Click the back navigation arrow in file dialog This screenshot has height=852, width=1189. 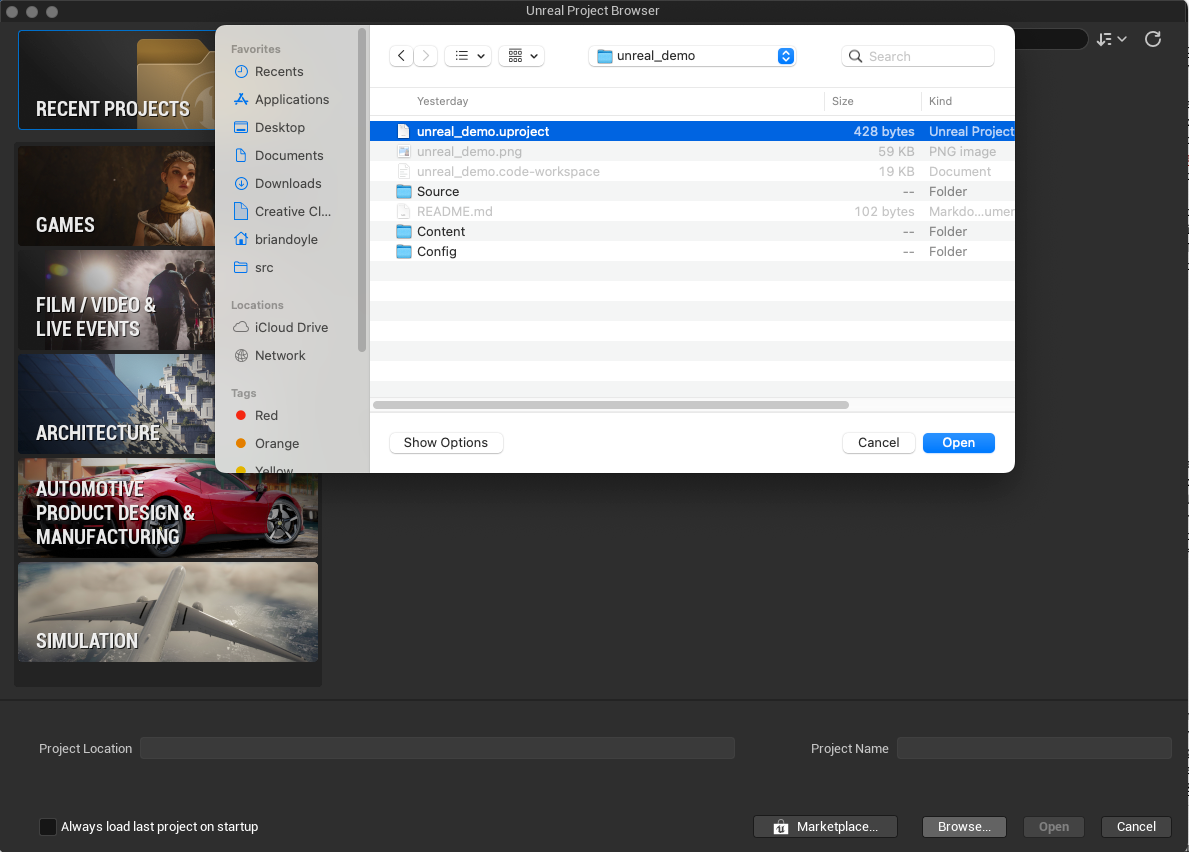coord(401,55)
